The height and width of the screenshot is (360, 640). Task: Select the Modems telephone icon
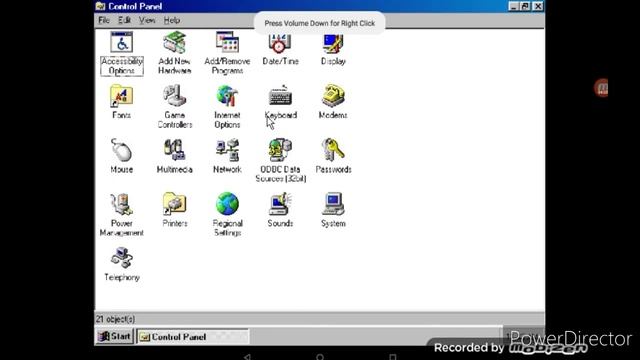click(333, 96)
